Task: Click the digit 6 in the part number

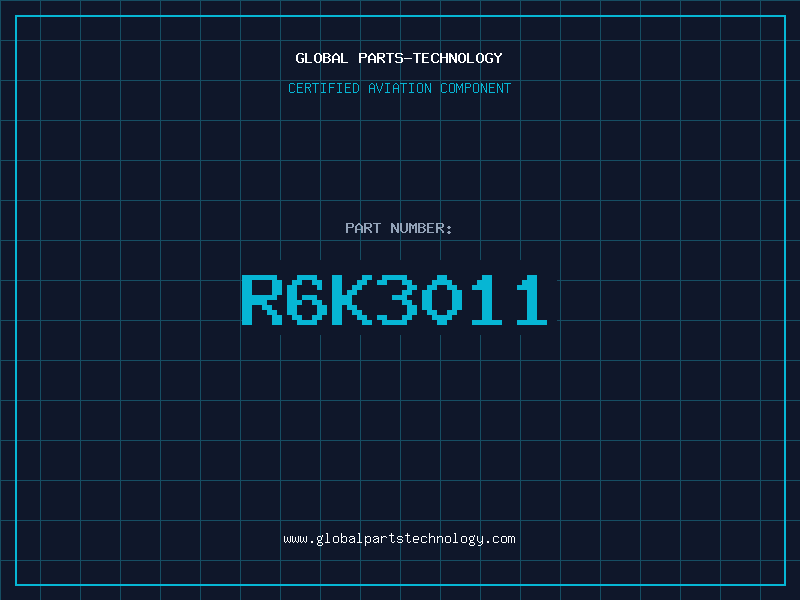Action: 306,300
